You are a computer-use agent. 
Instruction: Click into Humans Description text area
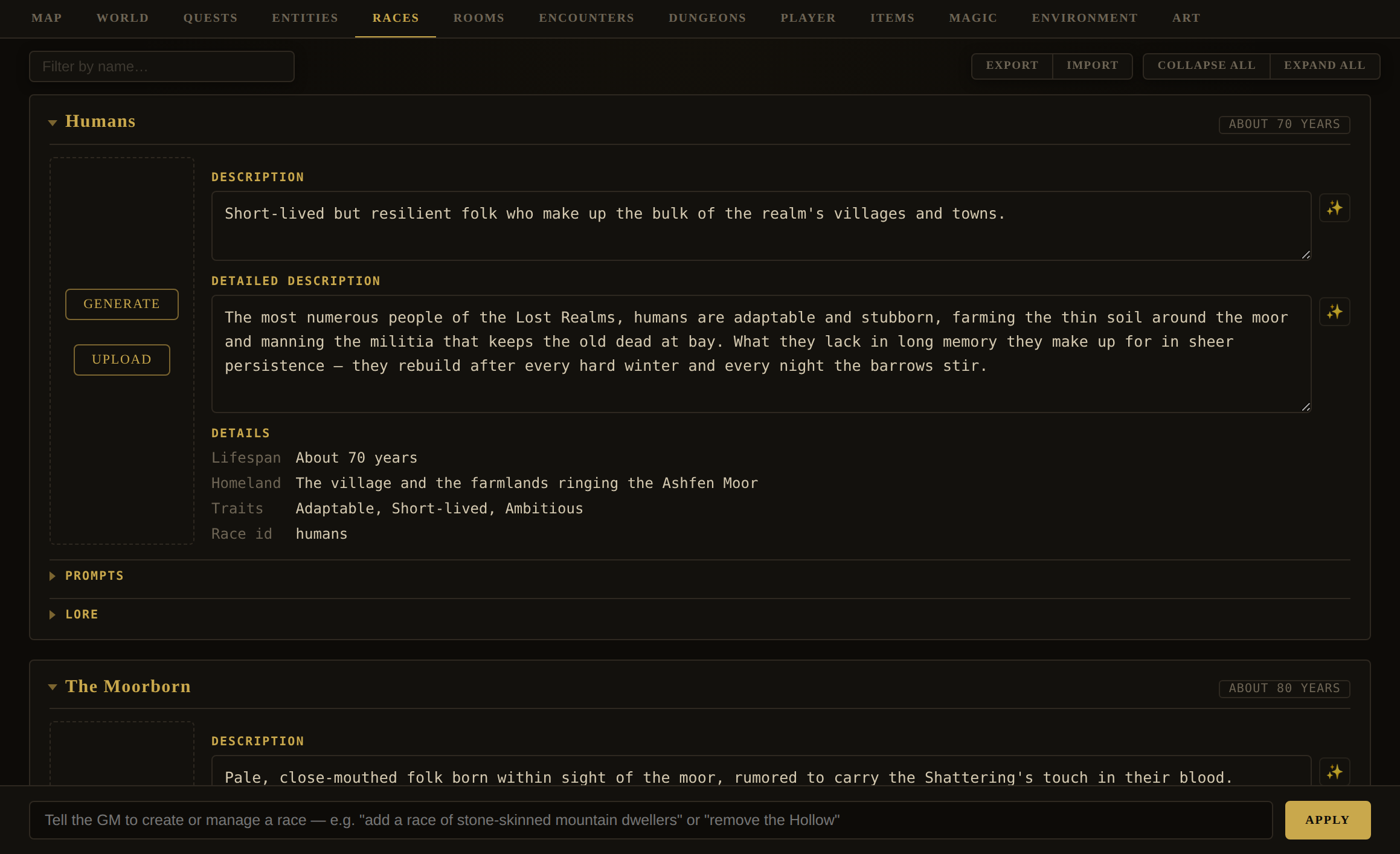pyautogui.click(x=761, y=226)
